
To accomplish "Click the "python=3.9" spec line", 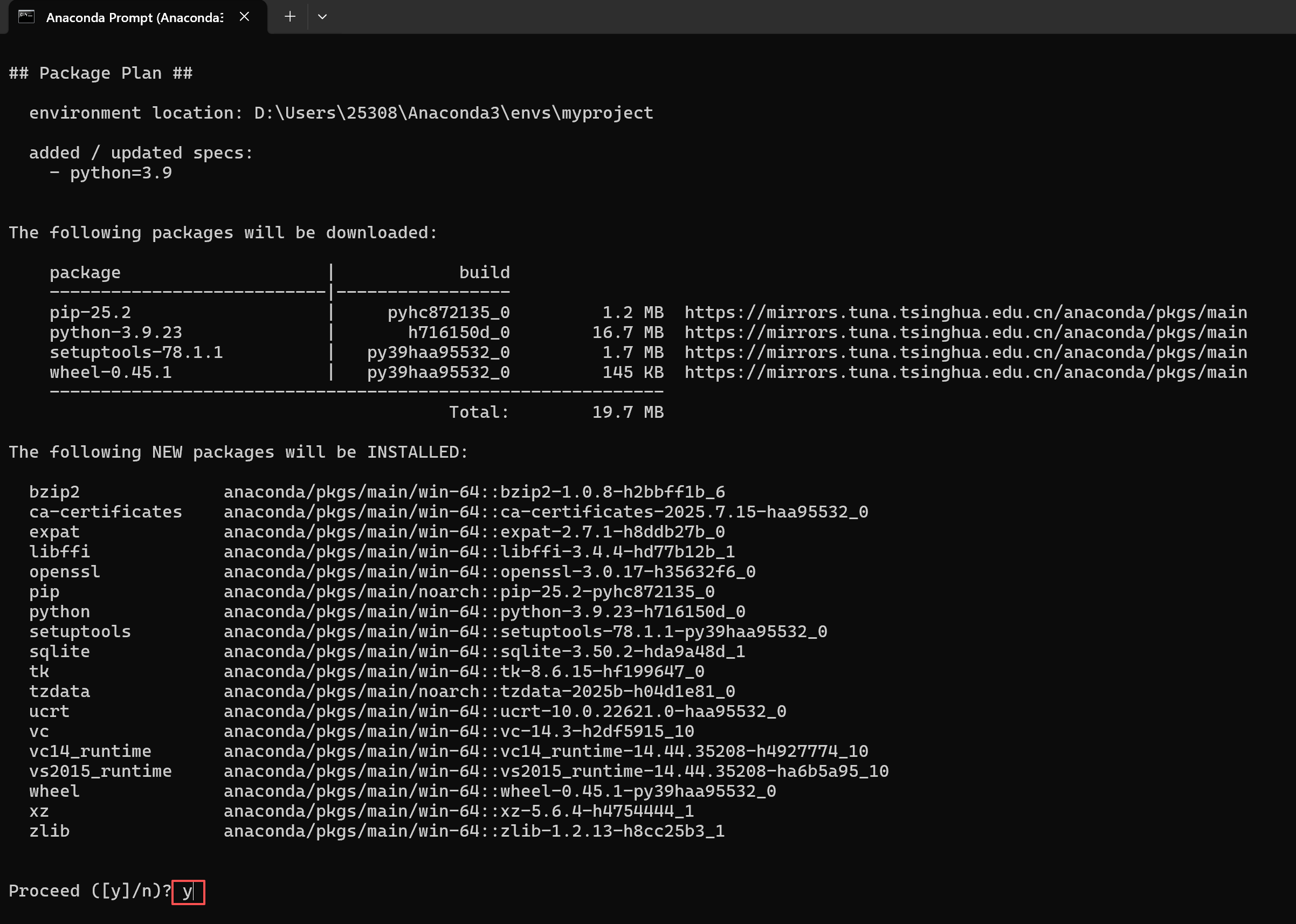I will [121, 173].
